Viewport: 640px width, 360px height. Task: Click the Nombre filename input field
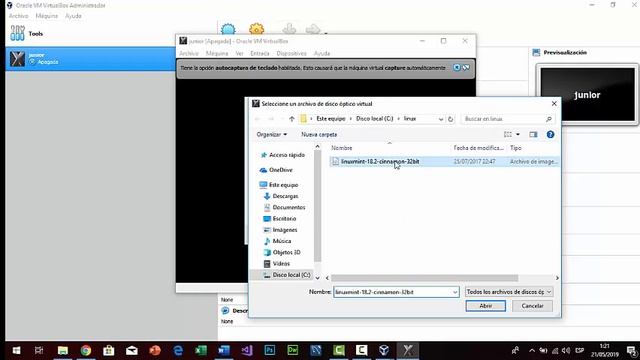click(x=392, y=292)
